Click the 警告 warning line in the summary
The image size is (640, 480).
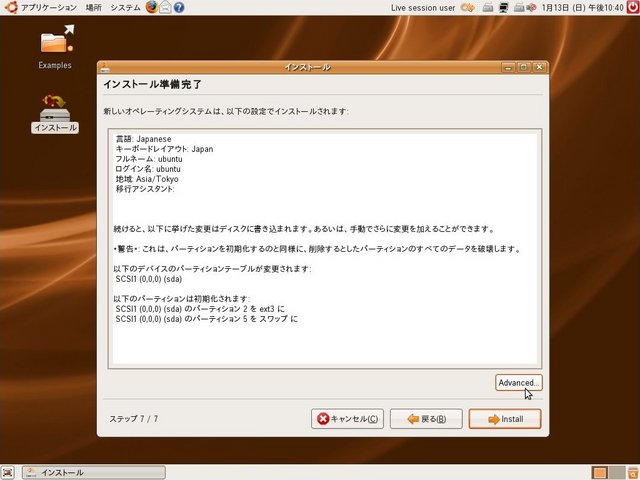[317, 249]
